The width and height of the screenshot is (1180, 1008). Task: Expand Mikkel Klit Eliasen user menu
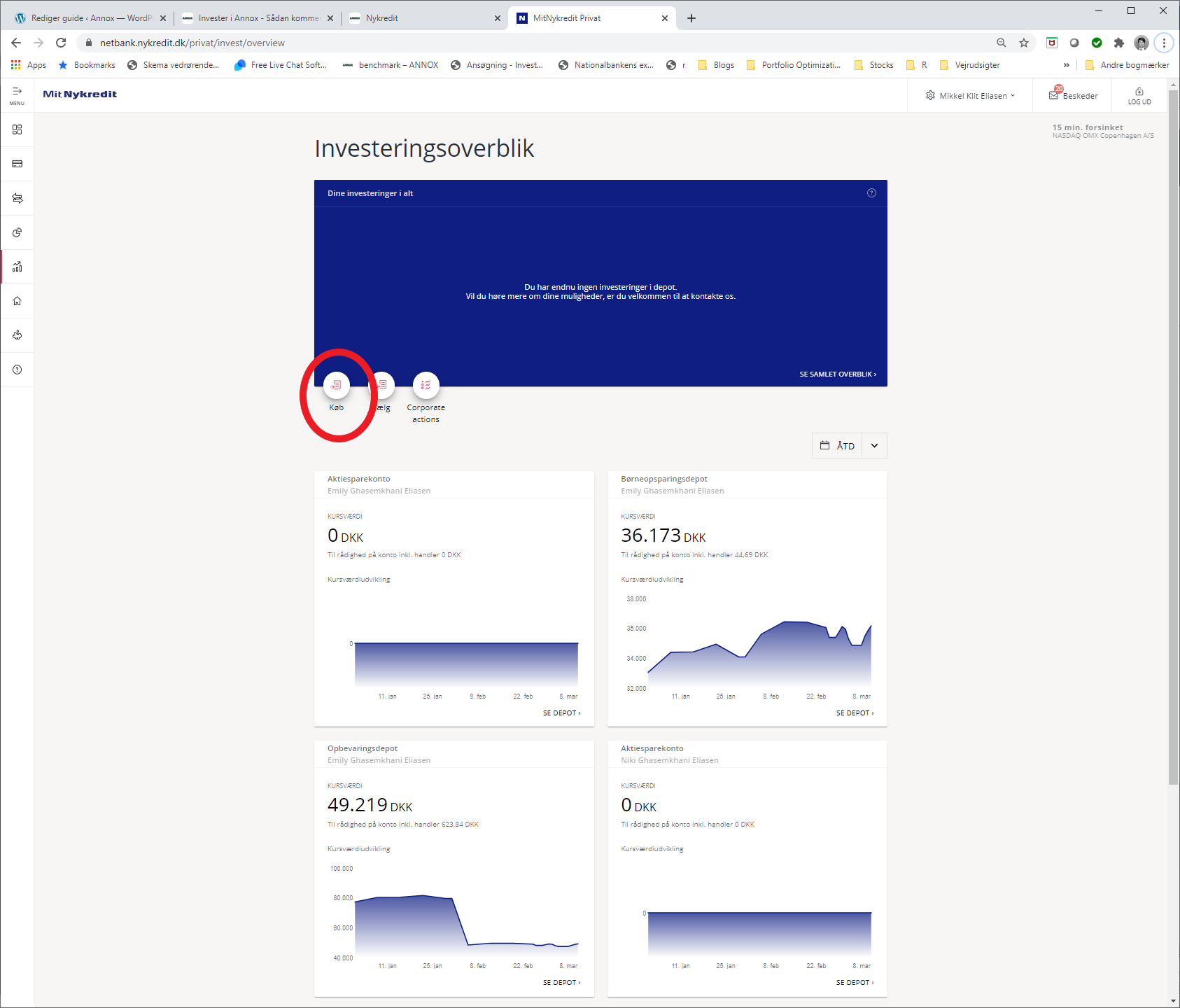click(970, 96)
